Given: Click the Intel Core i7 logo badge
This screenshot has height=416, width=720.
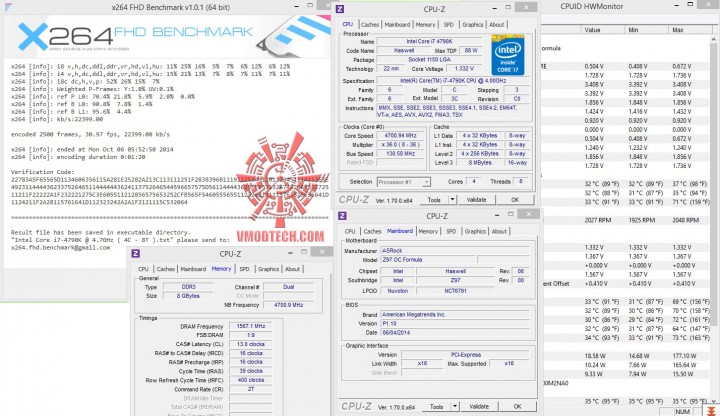Looking at the screenshot, I should click(507, 54).
